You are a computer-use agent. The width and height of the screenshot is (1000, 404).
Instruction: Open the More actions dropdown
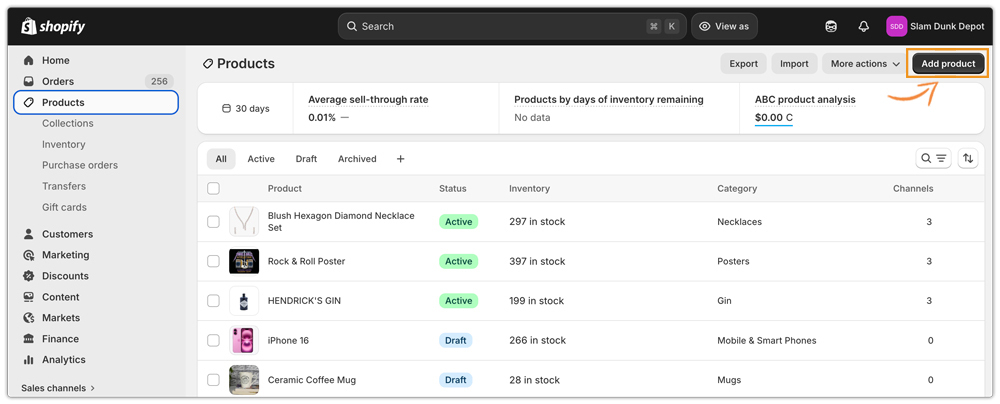tap(865, 64)
